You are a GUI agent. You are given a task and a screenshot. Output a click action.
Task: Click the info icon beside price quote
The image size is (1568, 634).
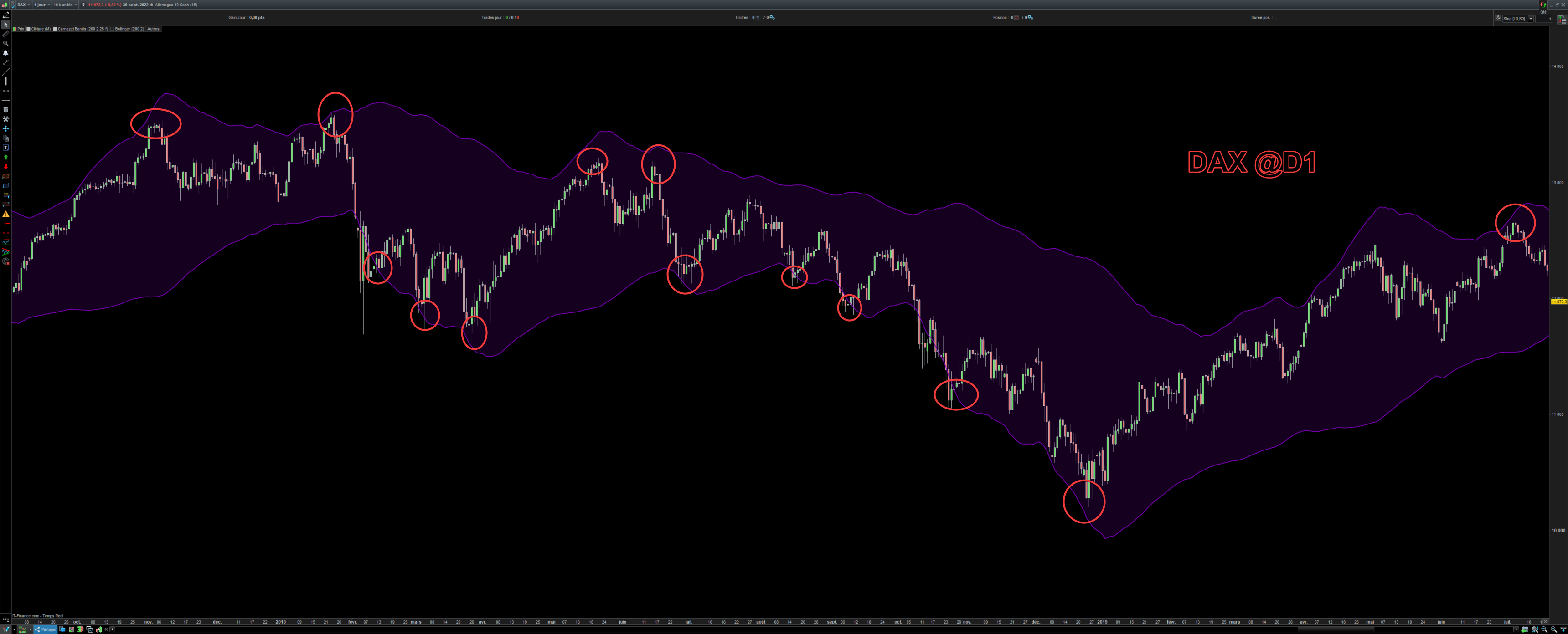pyautogui.click(x=83, y=5)
